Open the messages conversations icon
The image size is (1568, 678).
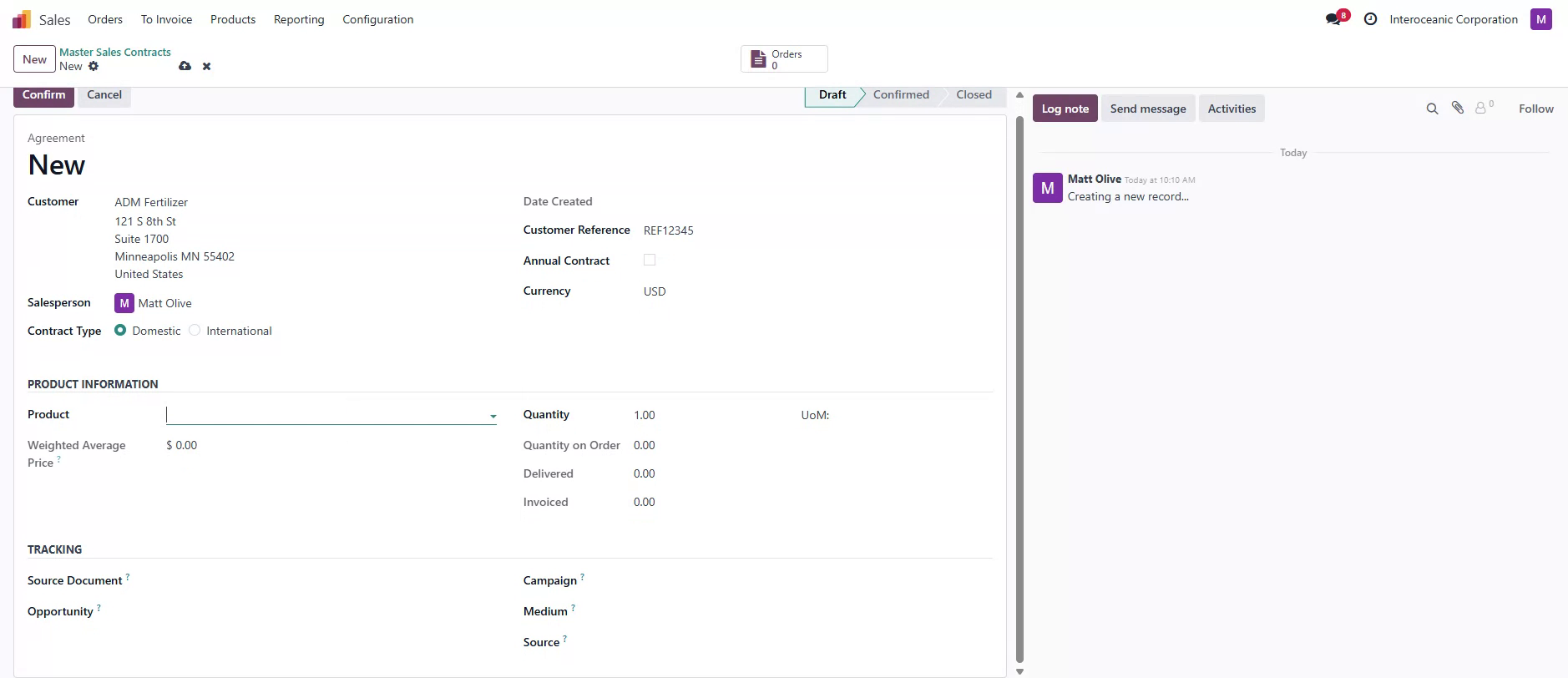pos(1333,19)
